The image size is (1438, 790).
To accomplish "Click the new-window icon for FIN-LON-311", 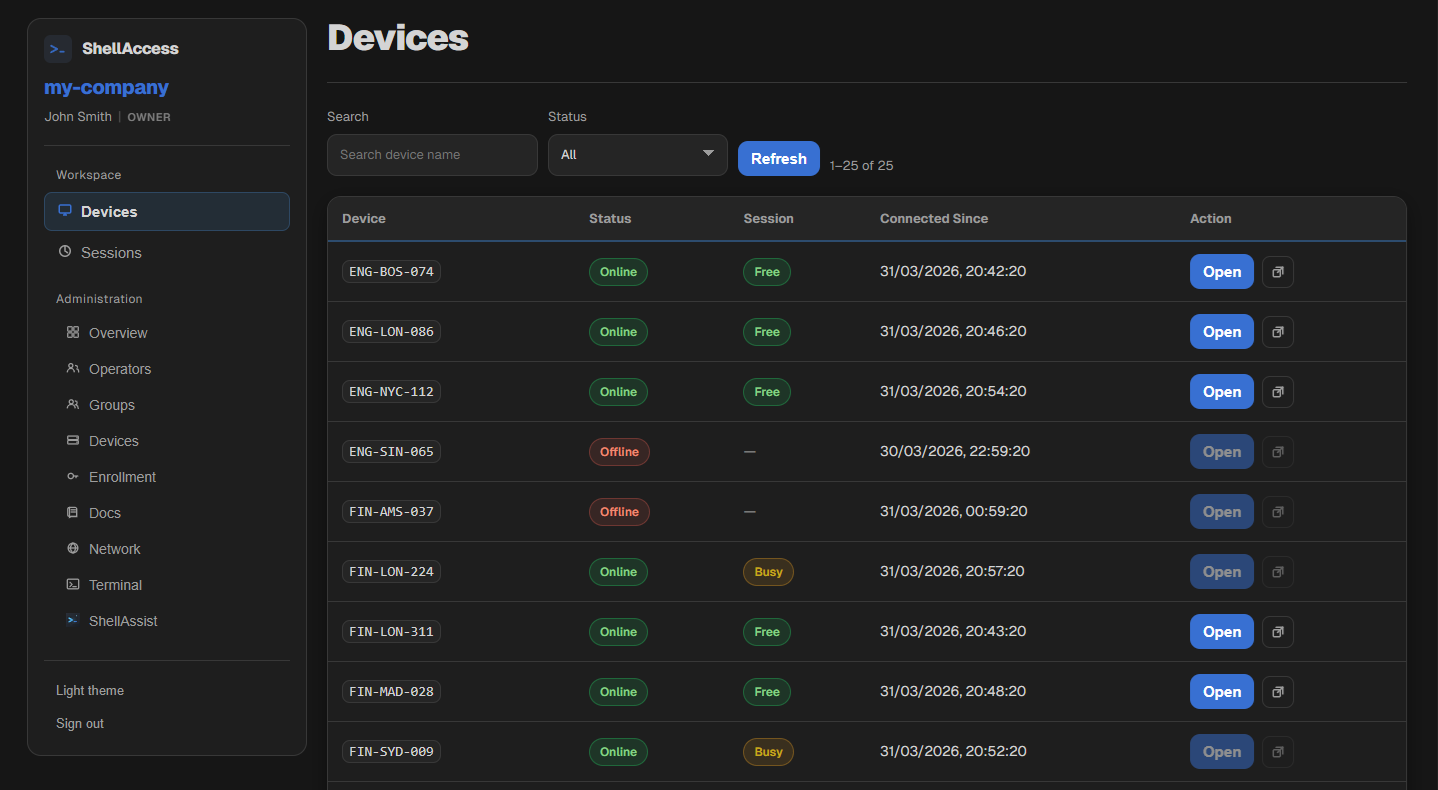I will click(1277, 632).
